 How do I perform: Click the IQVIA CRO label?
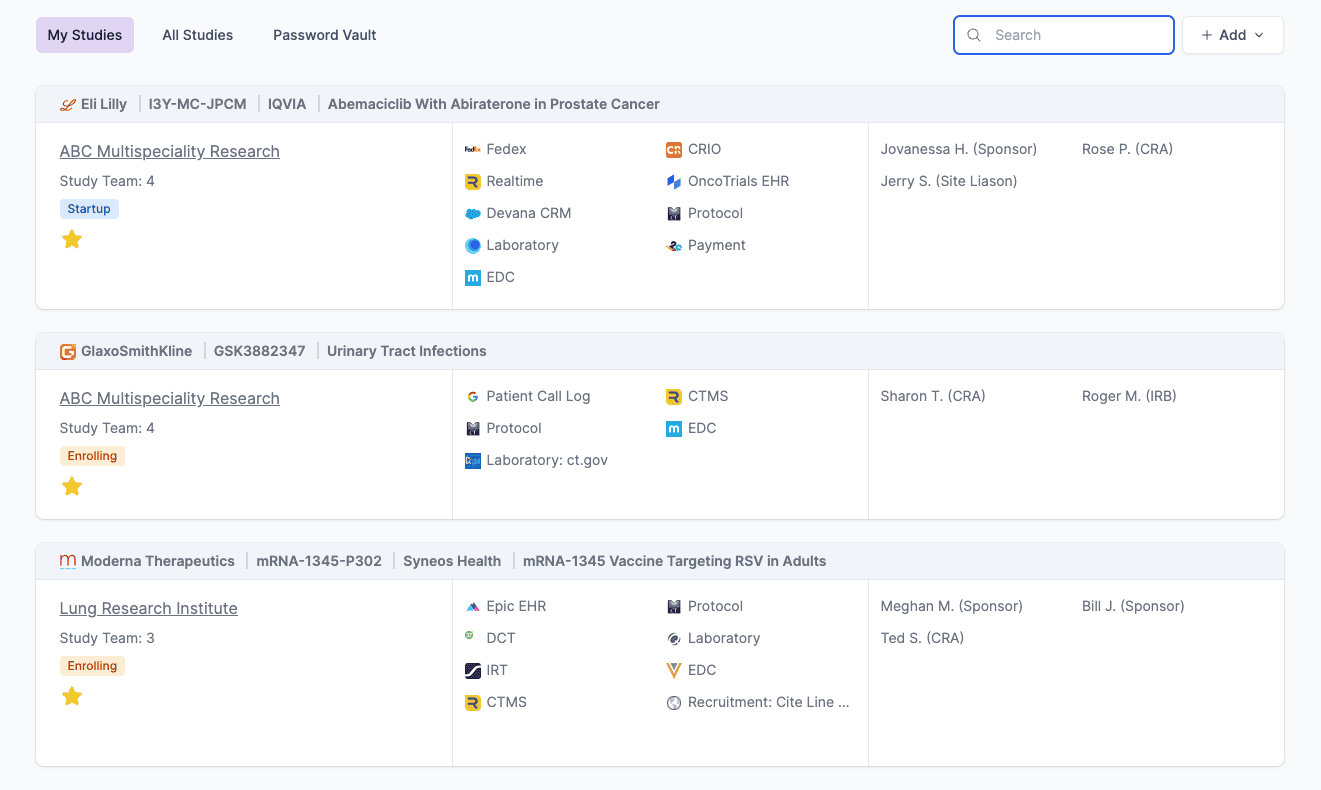point(287,104)
